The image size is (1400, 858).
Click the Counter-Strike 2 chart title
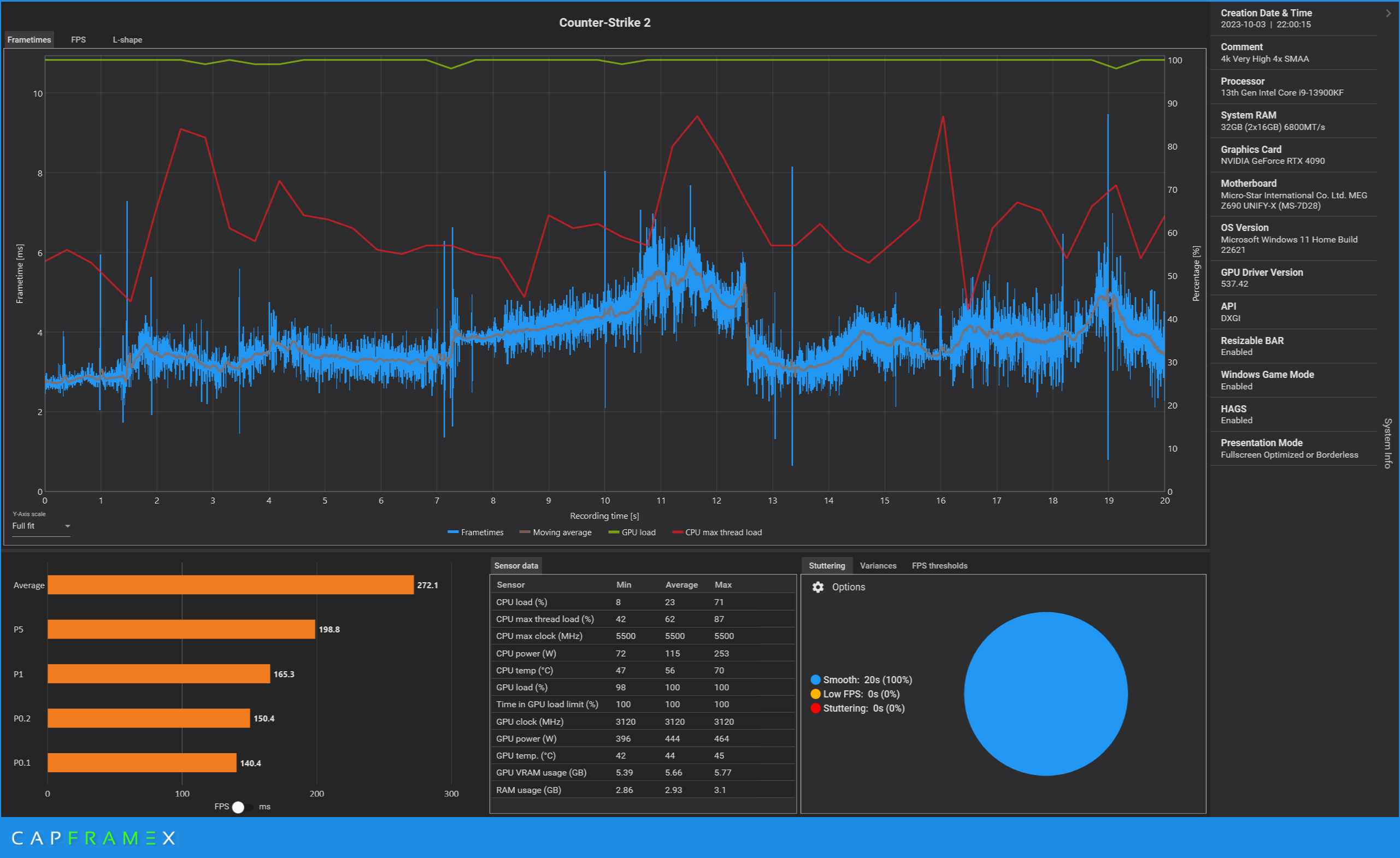pos(604,23)
